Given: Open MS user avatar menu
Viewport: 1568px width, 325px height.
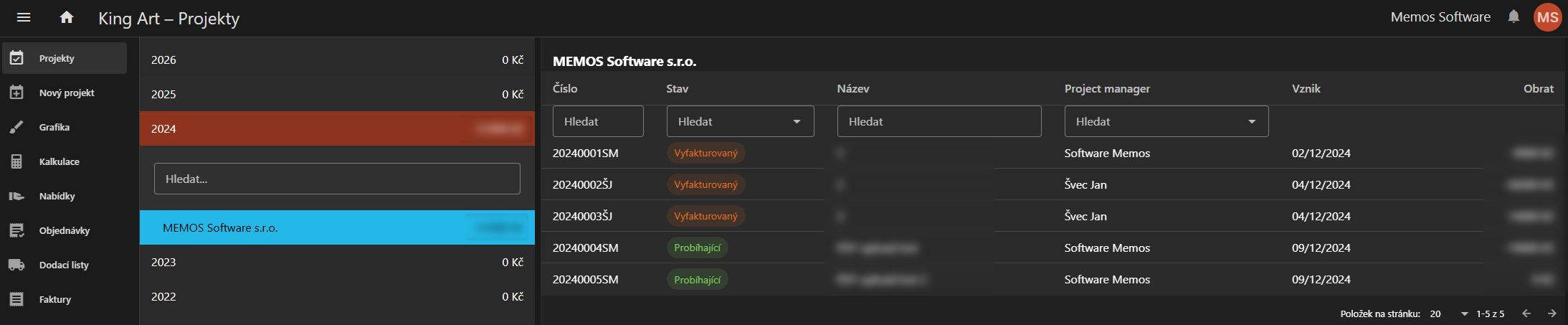Looking at the screenshot, I should (1547, 17).
